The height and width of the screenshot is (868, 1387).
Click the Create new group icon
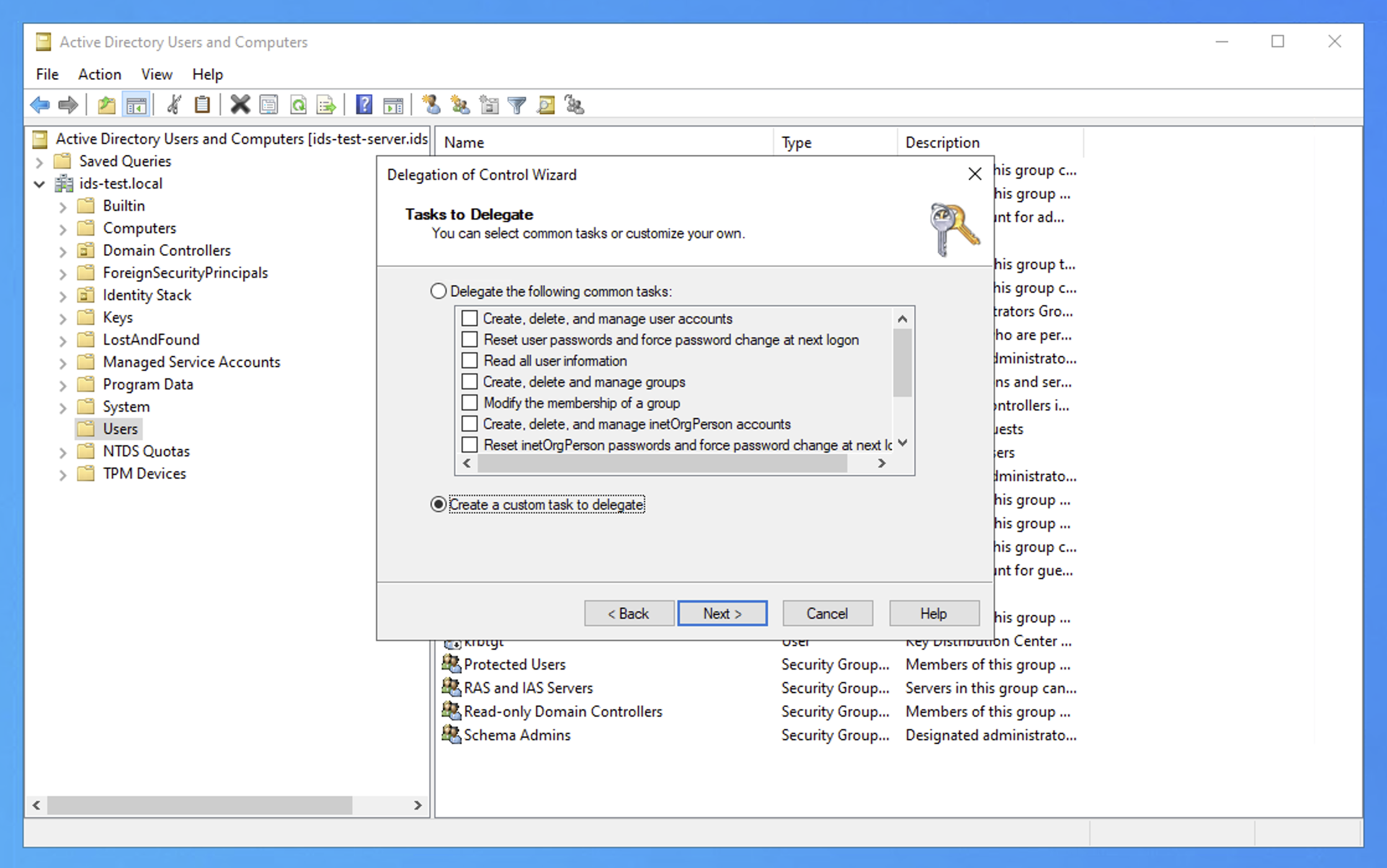[460, 105]
